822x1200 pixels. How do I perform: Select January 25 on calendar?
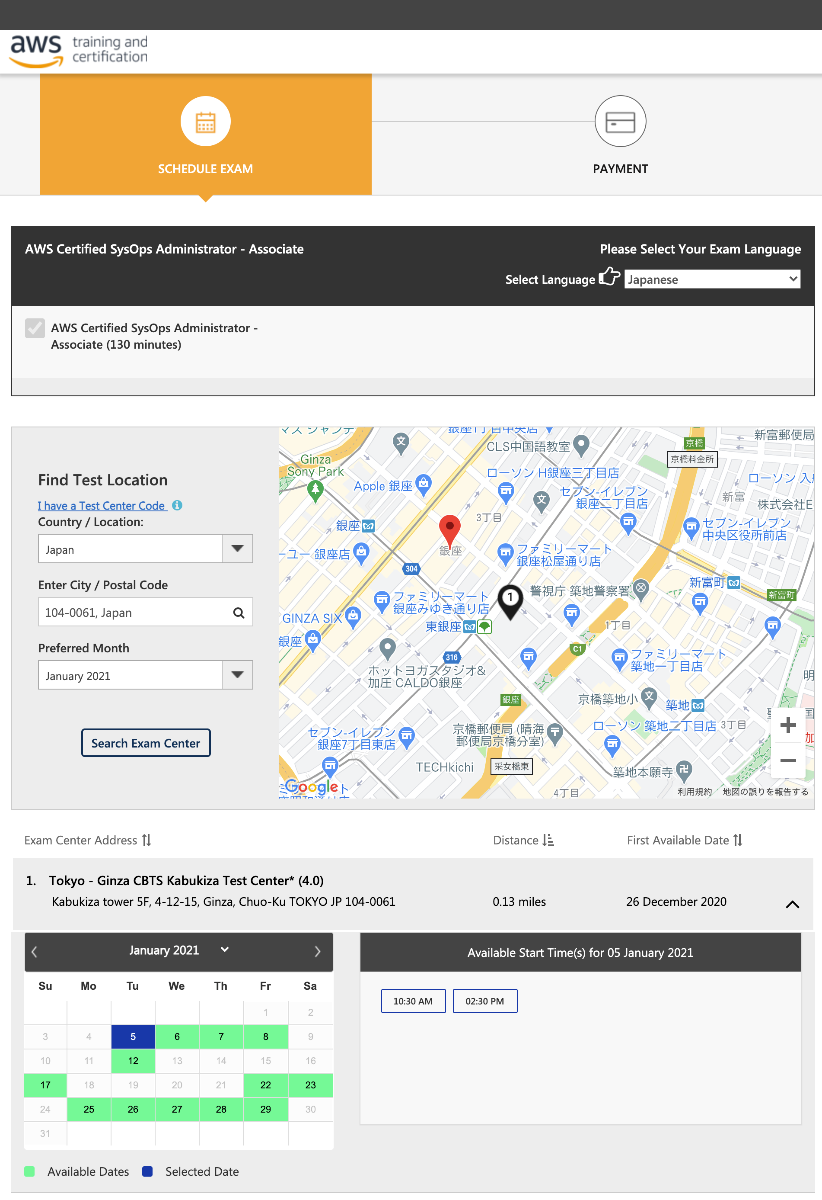[89, 1109]
